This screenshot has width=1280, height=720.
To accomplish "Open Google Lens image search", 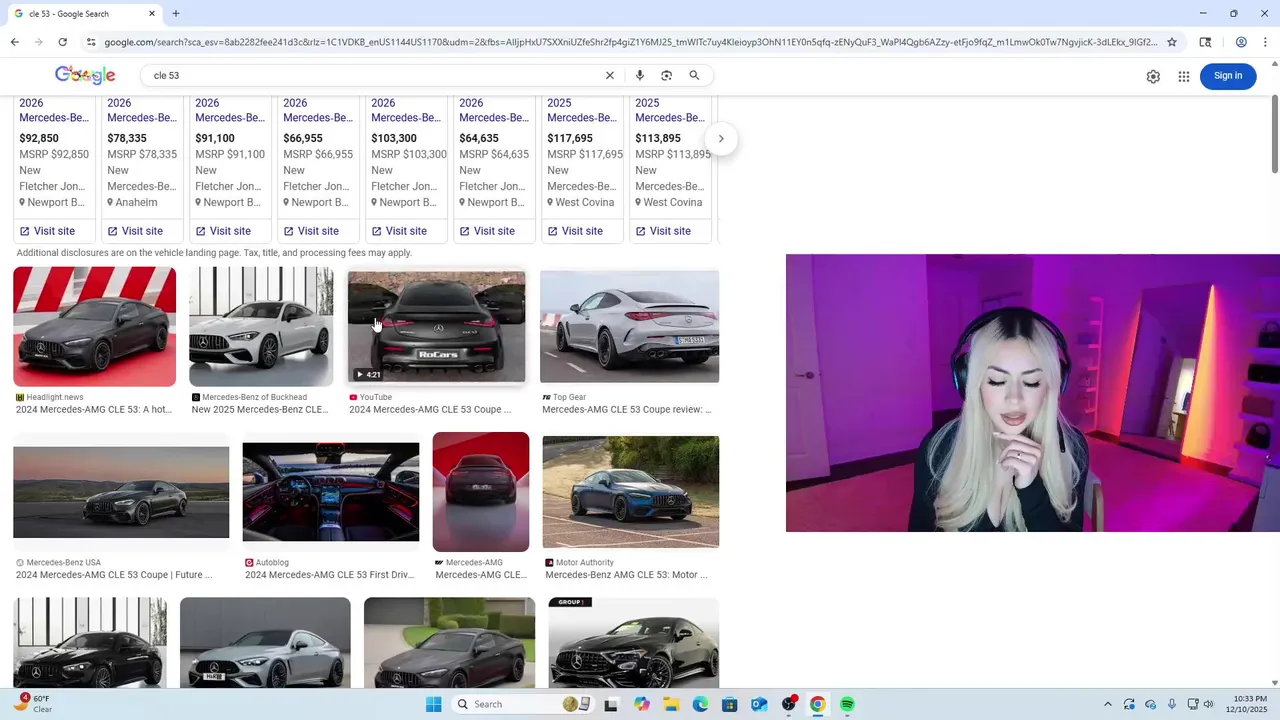I will tap(667, 76).
